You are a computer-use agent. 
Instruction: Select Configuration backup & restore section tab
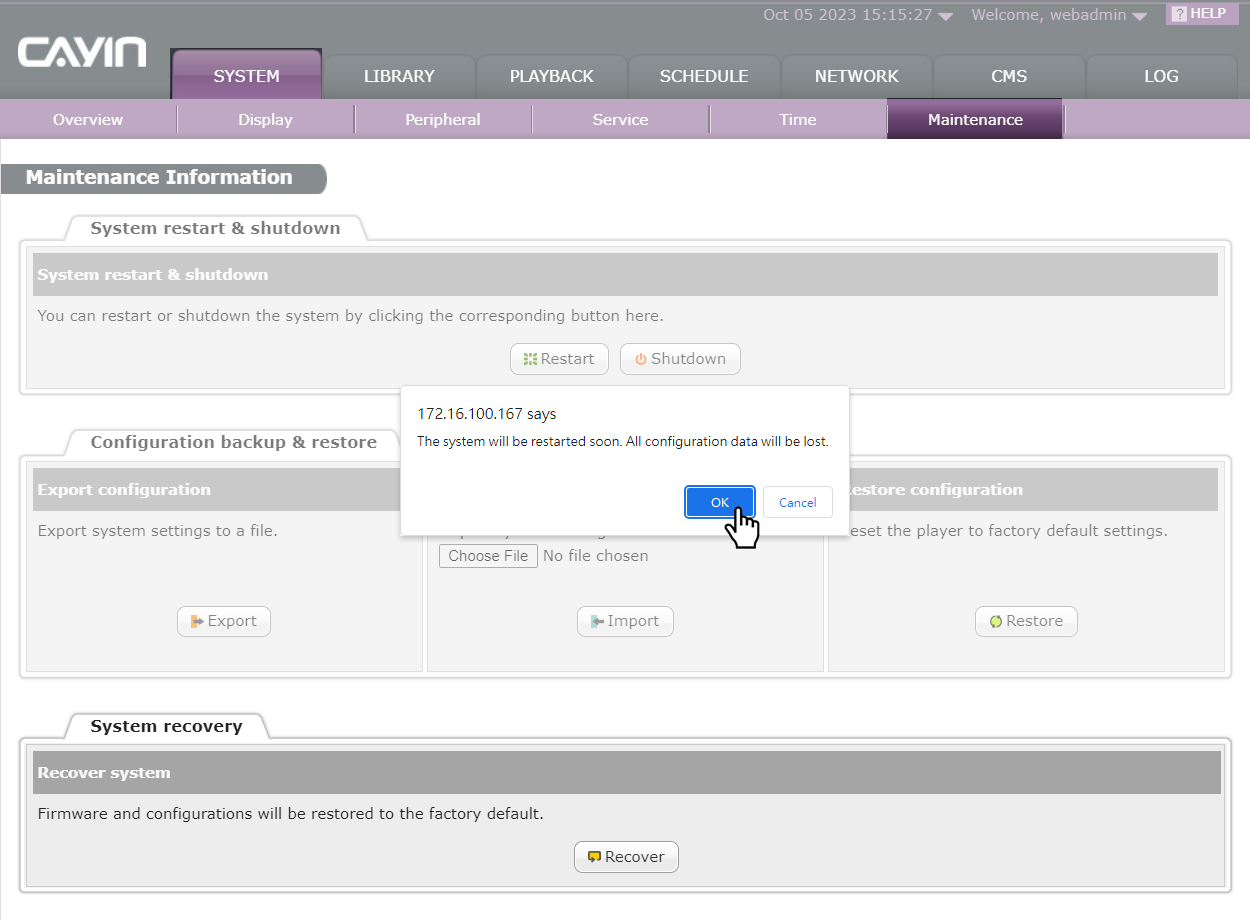coord(234,442)
